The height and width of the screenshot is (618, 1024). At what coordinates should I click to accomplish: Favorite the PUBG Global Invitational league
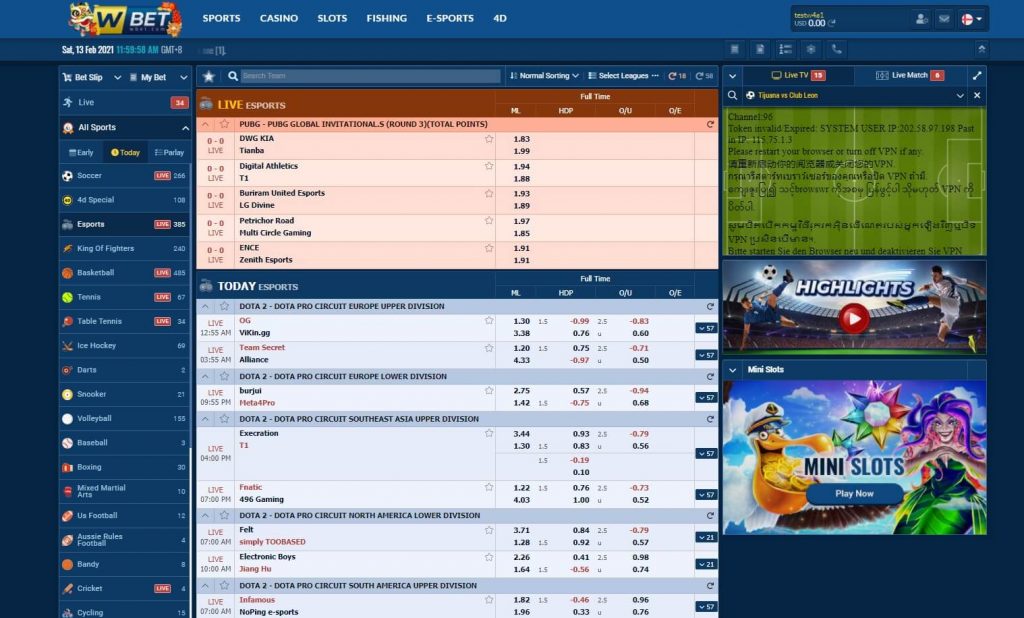click(x=225, y=124)
